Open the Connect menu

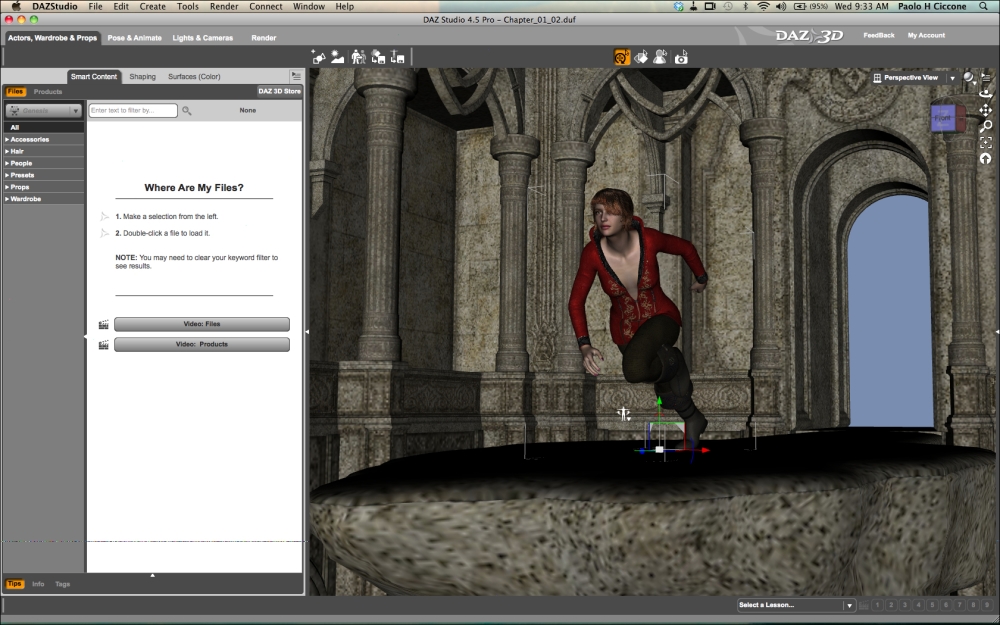click(265, 6)
